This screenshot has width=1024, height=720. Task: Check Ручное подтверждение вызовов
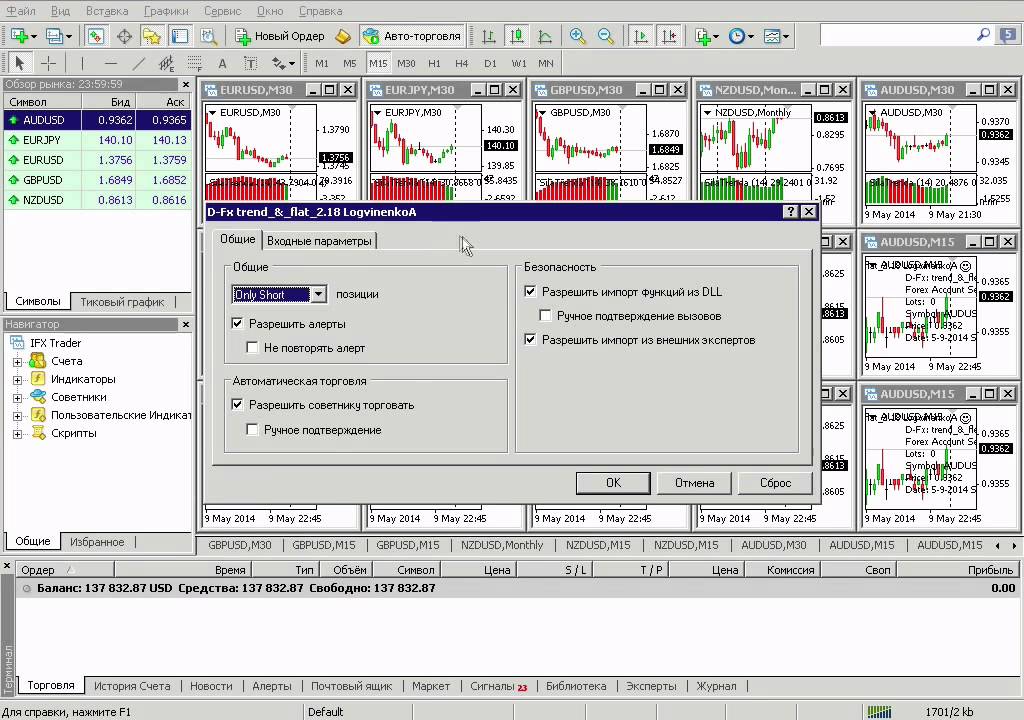coord(545,316)
